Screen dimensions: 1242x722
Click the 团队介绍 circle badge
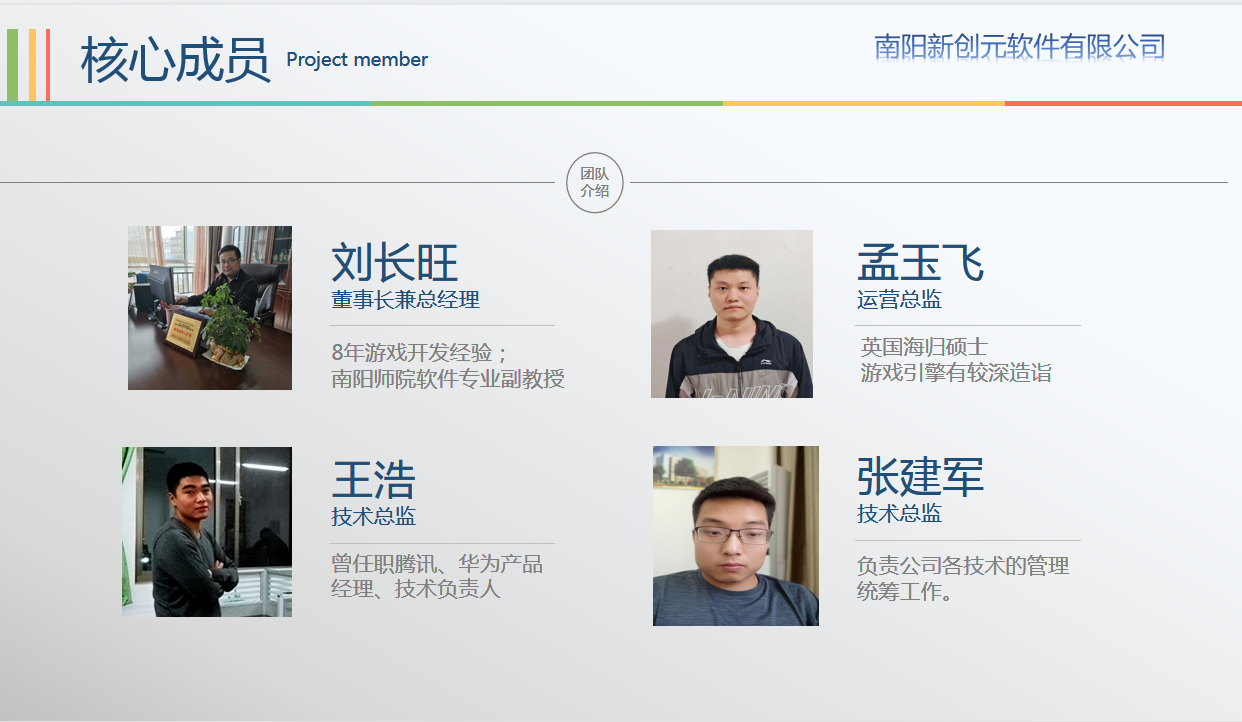(595, 183)
